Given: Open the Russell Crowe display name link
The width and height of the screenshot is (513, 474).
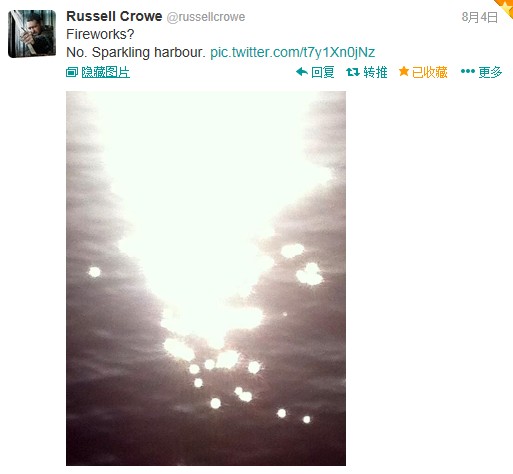Looking at the screenshot, I should (114, 16).
